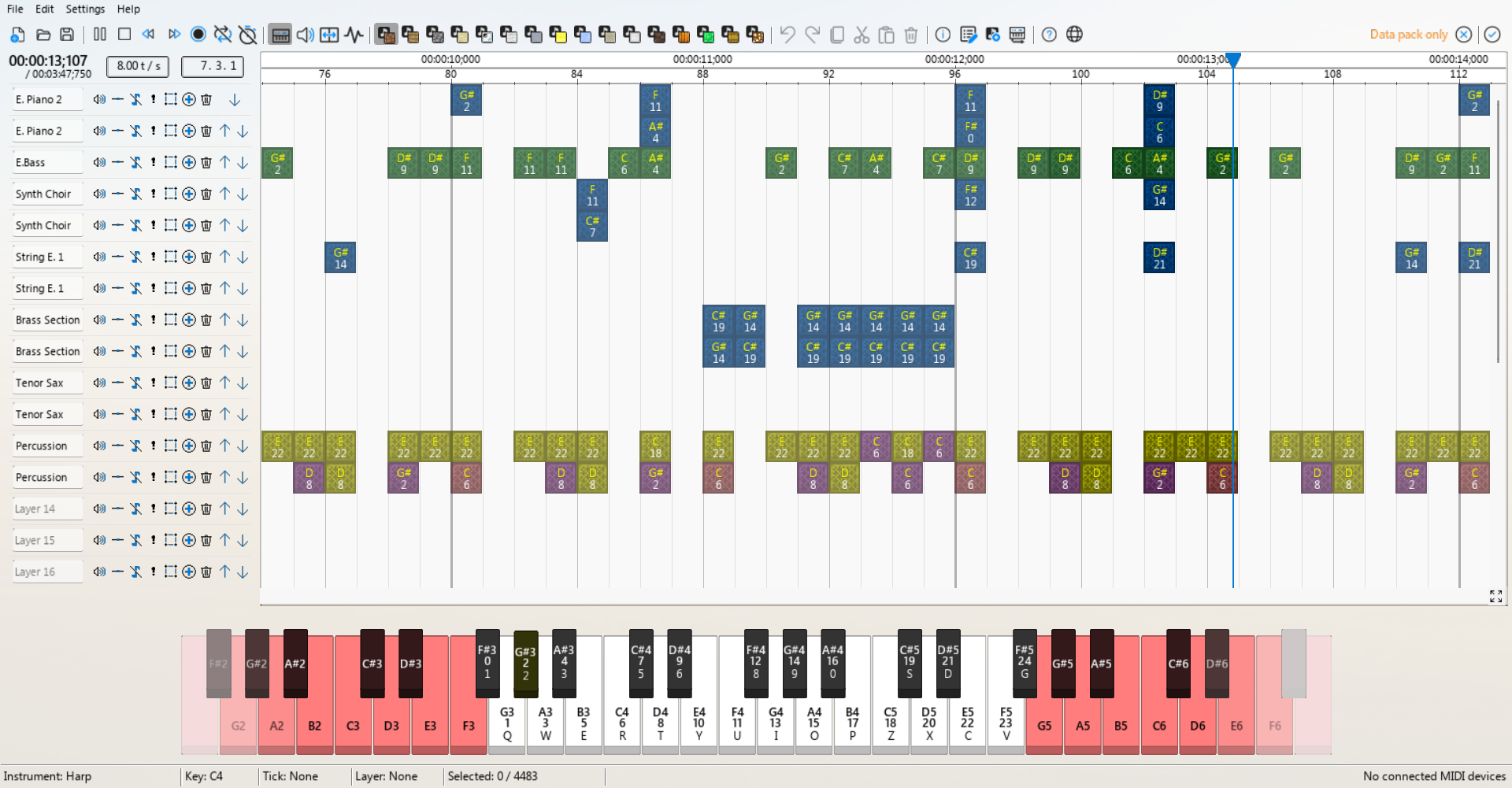Viewport: 1512px width, 788px height.
Task: Cut selection with the scissors icon
Action: click(862, 35)
